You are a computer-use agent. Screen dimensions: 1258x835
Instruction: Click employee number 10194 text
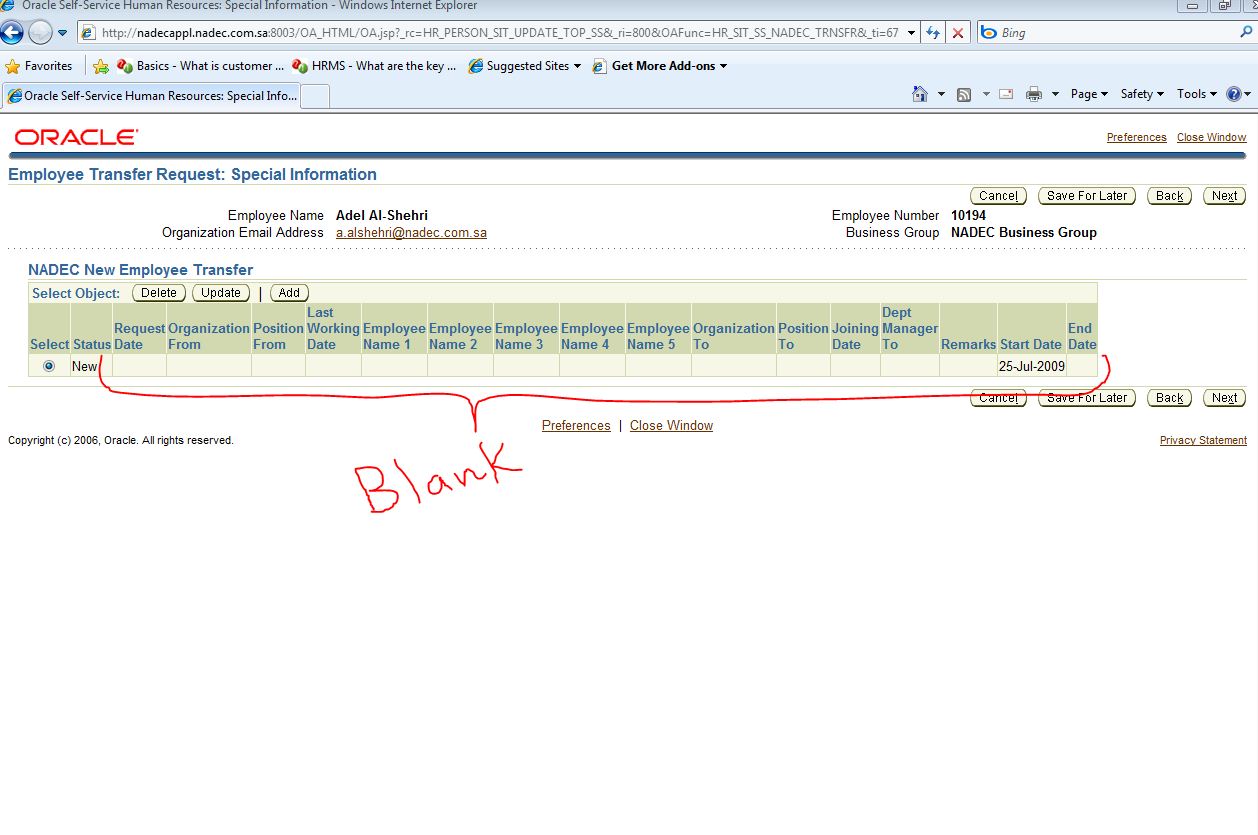[x=968, y=216]
